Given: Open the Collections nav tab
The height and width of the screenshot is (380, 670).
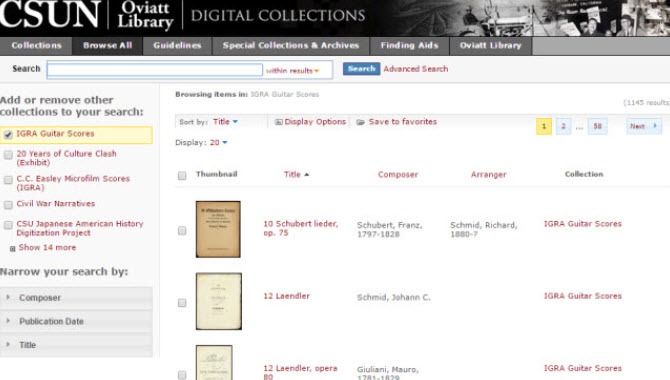Looking at the screenshot, I should 36,46.
